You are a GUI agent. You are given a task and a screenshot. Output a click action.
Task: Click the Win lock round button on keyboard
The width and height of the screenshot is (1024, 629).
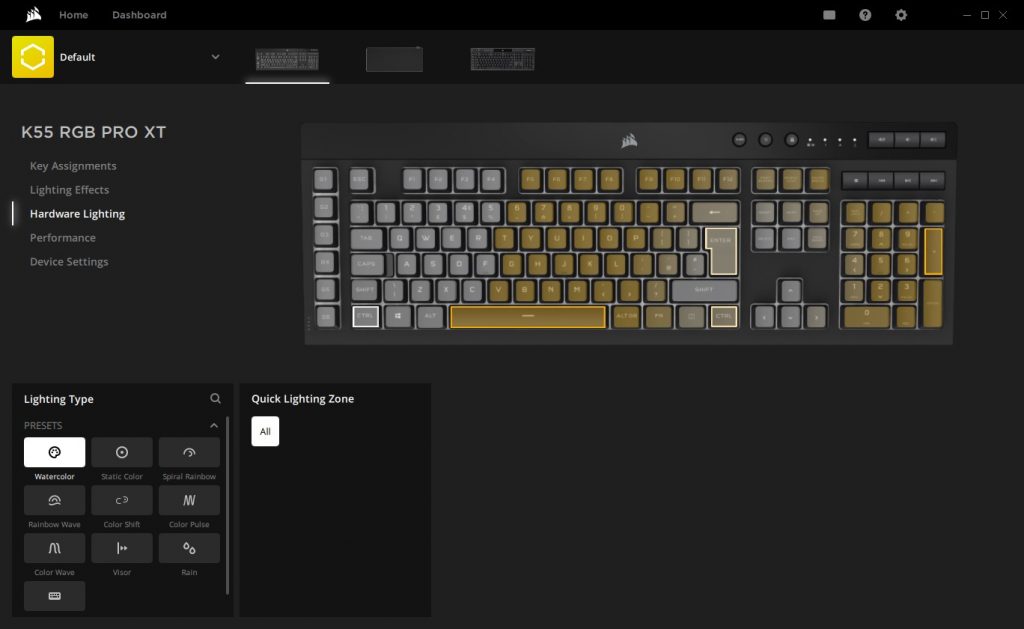click(x=791, y=140)
